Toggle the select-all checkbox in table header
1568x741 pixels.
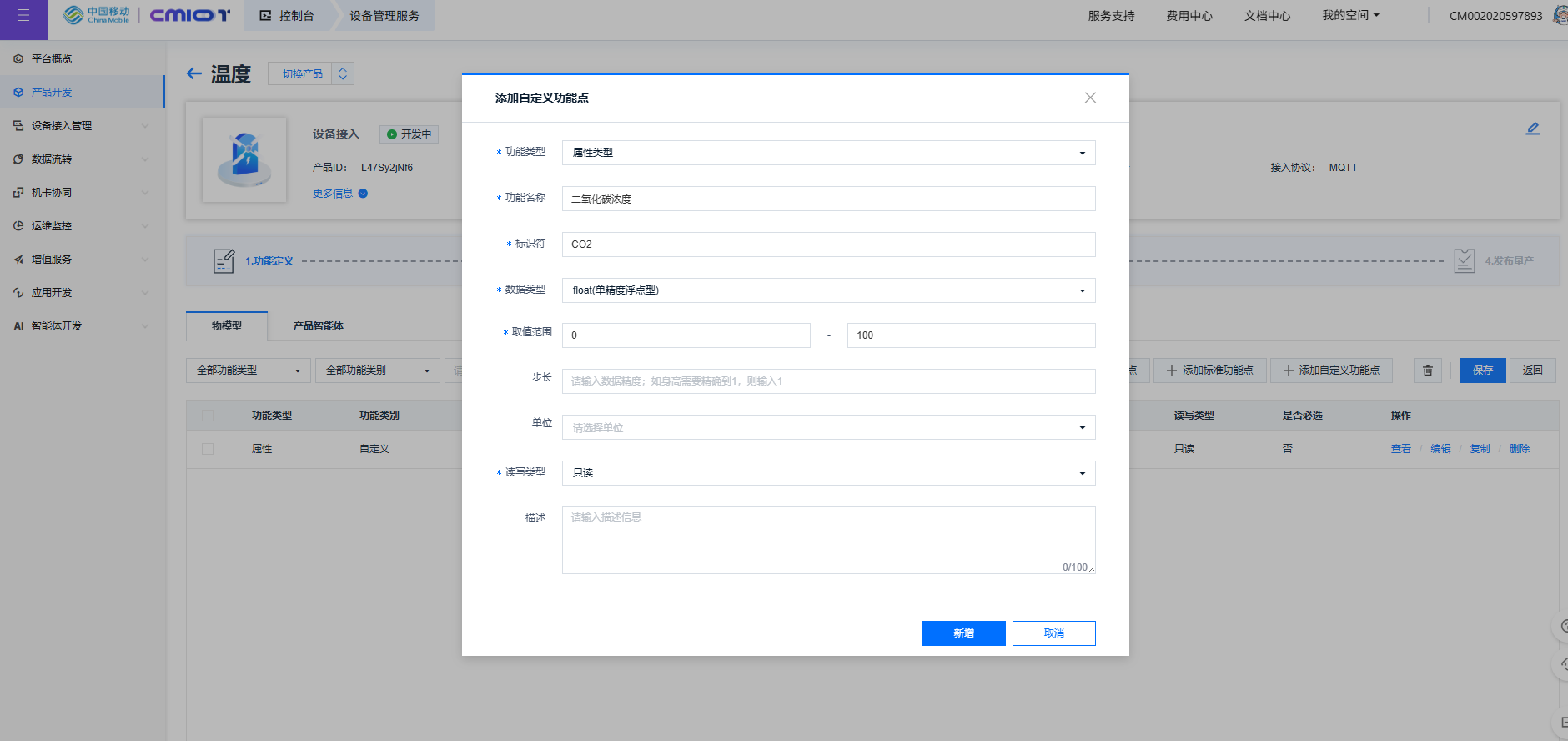(x=208, y=416)
